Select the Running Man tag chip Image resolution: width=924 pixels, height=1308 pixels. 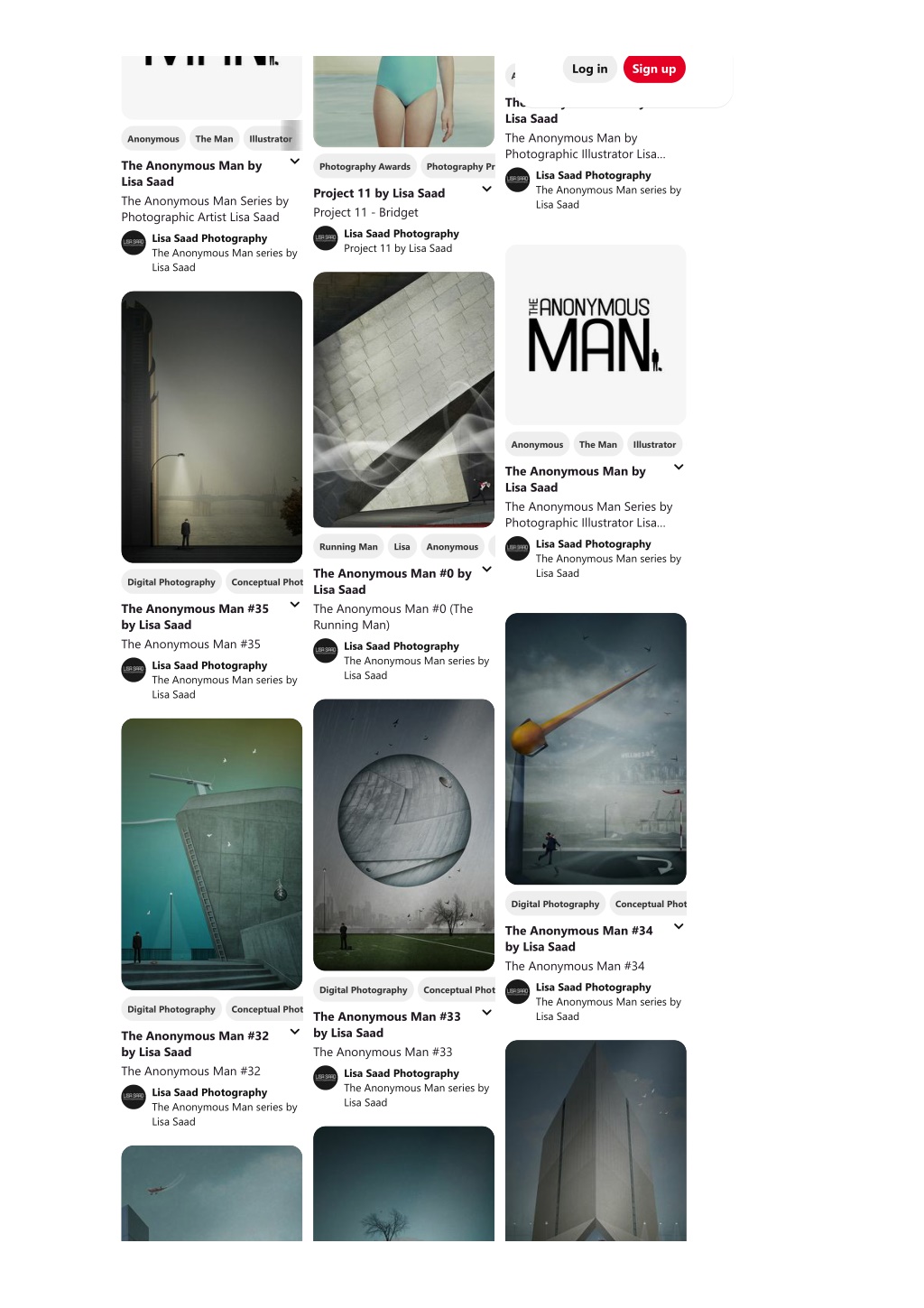(x=348, y=546)
